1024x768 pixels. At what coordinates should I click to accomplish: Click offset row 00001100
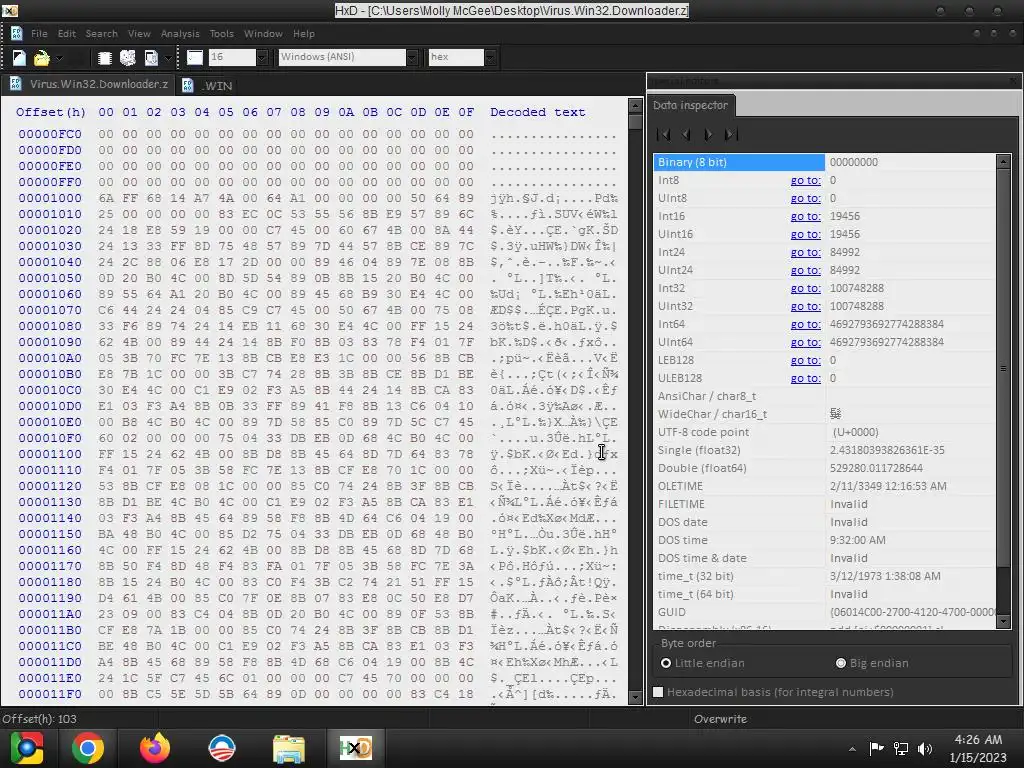click(50, 454)
